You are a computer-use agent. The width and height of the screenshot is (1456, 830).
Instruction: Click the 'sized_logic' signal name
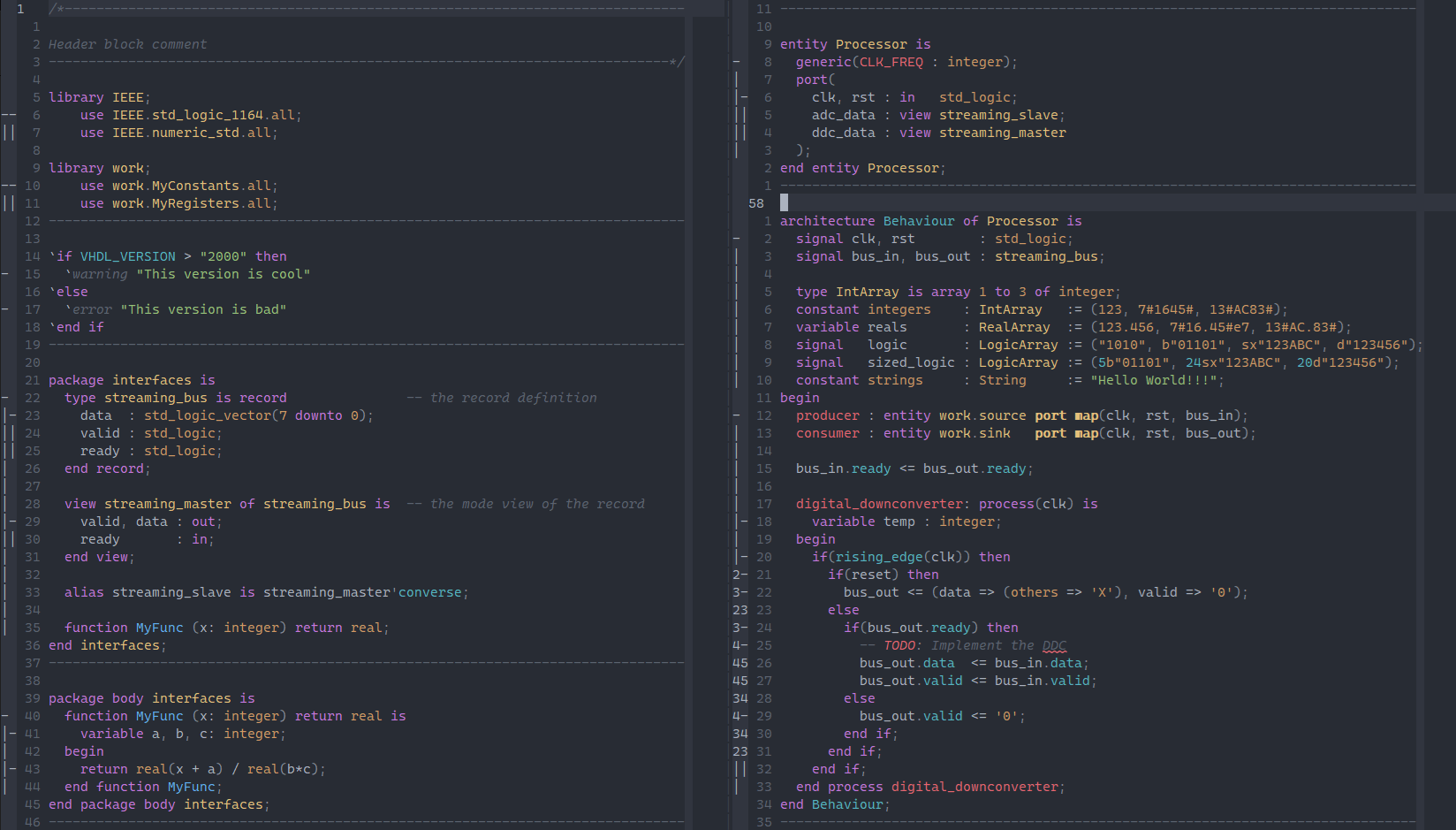click(911, 362)
